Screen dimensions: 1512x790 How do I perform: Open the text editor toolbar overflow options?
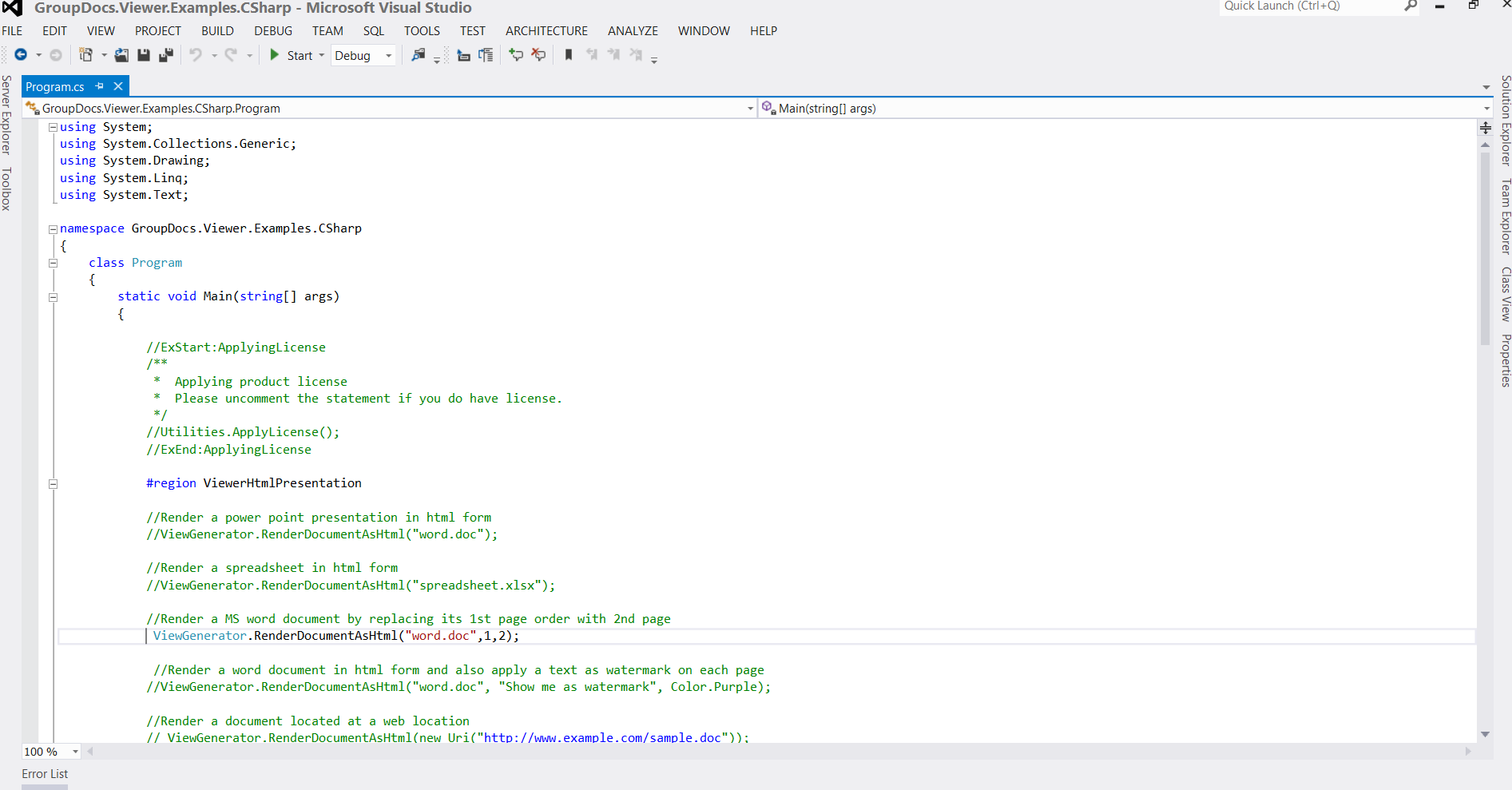pos(654,60)
